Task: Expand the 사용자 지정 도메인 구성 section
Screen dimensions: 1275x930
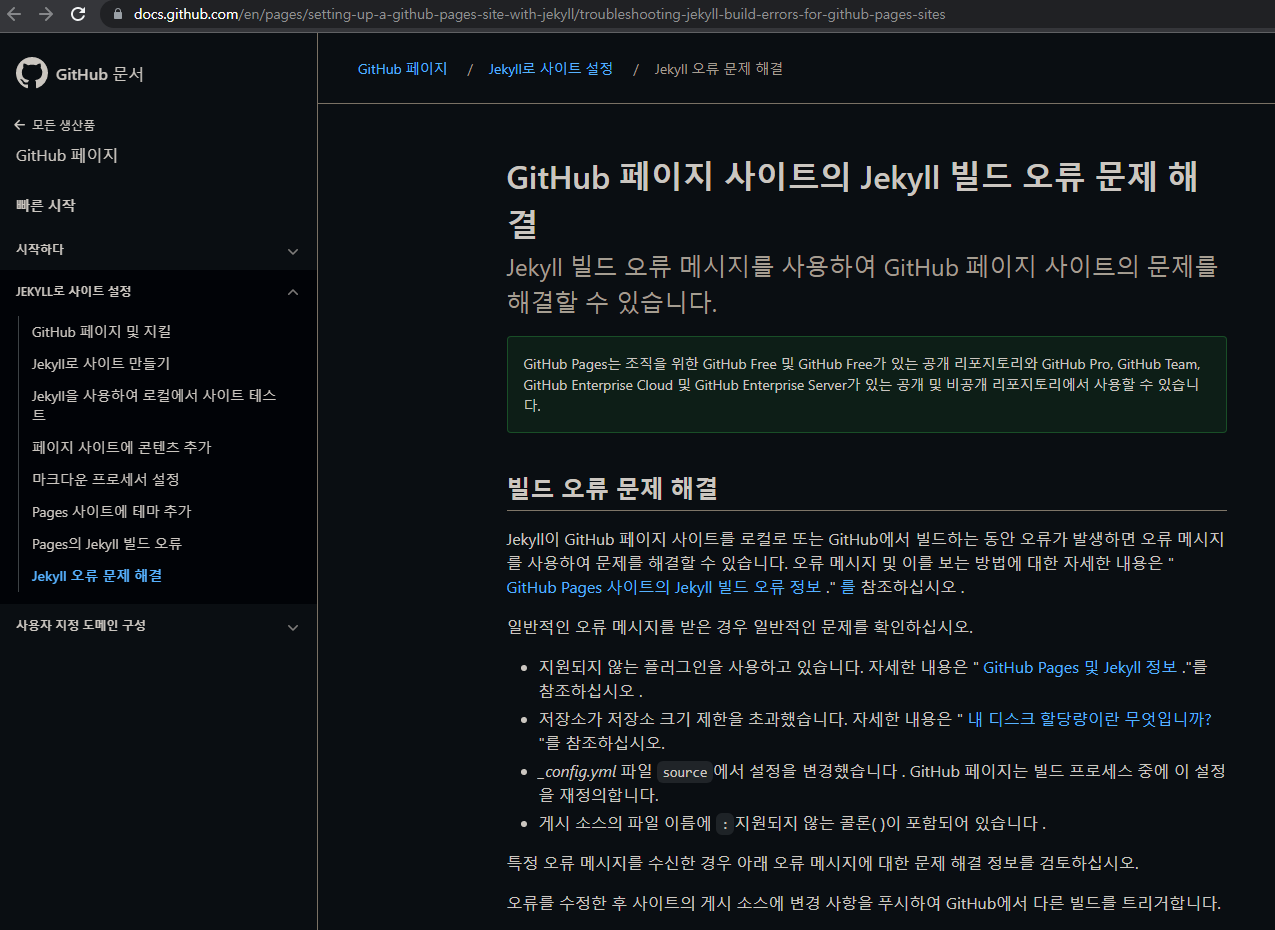Action: (158, 626)
